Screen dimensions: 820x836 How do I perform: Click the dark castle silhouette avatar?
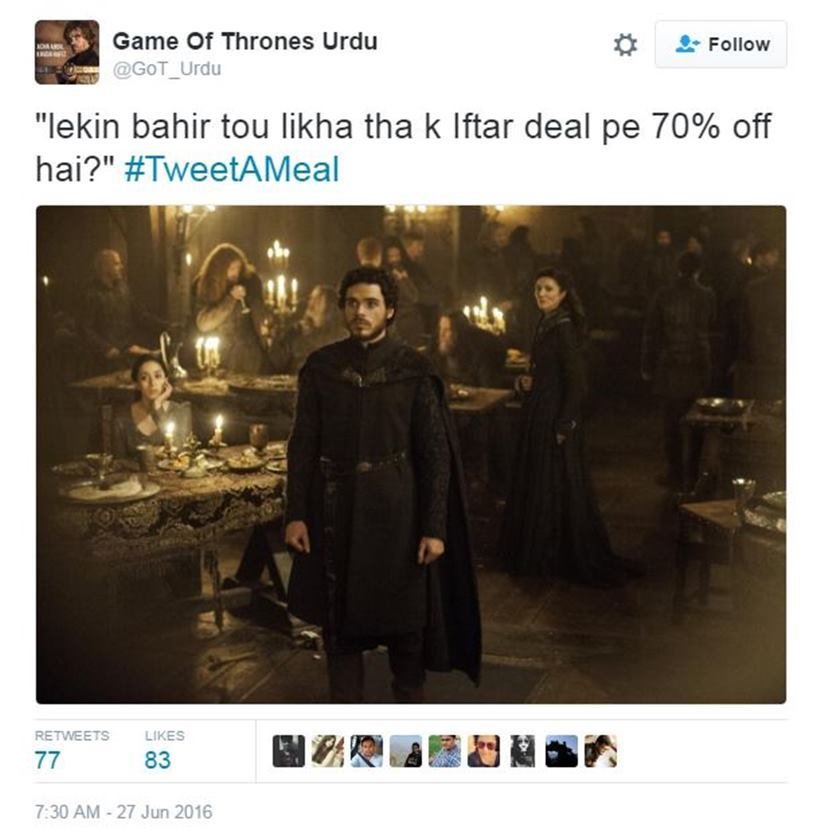[x=561, y=751]
